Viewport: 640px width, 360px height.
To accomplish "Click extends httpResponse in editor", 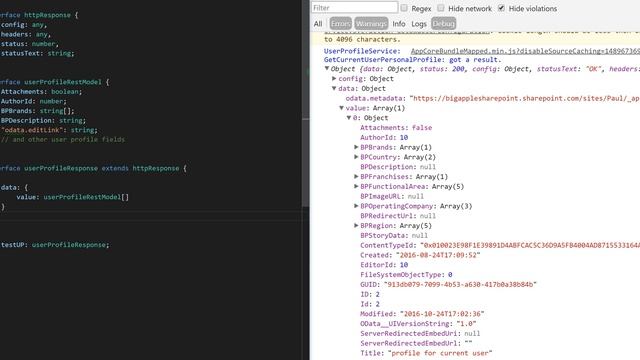I will pyautogui.click(x=140, y=168).
